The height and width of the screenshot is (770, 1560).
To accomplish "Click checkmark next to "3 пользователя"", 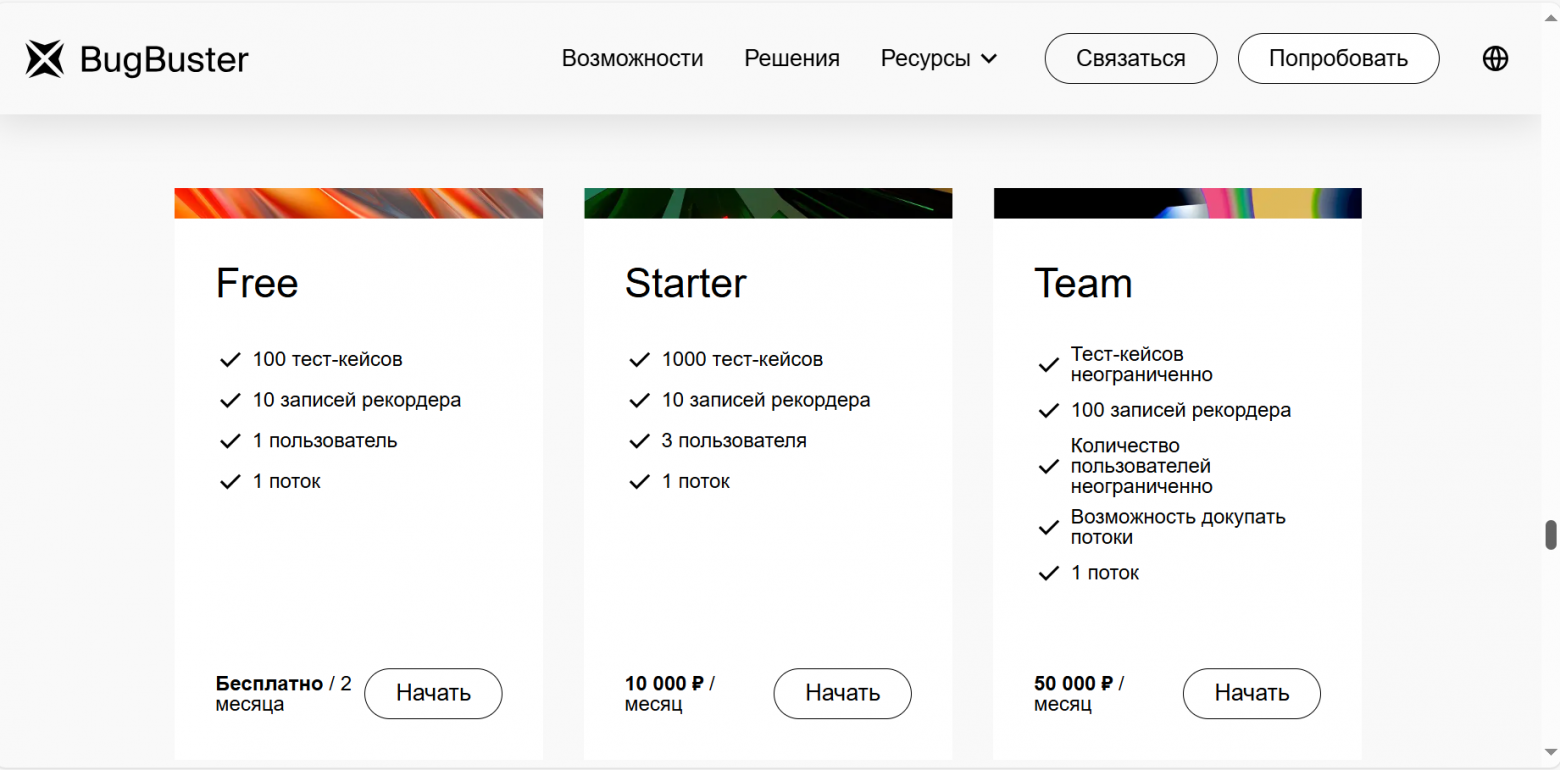I will (x=639, y=441).
